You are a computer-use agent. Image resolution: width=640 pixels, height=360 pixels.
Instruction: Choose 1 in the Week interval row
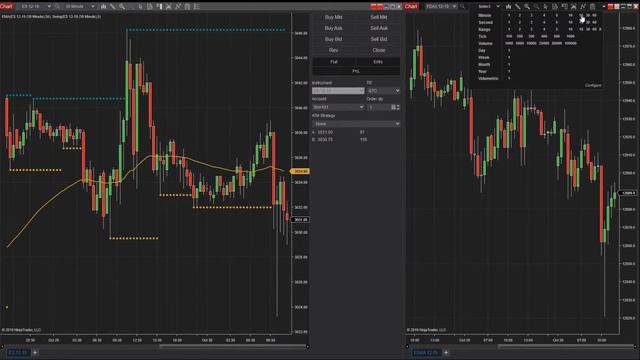click(509, 58)
